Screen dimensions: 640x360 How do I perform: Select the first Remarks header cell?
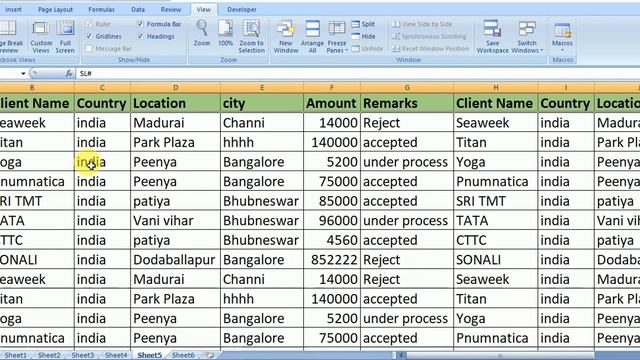407,103
